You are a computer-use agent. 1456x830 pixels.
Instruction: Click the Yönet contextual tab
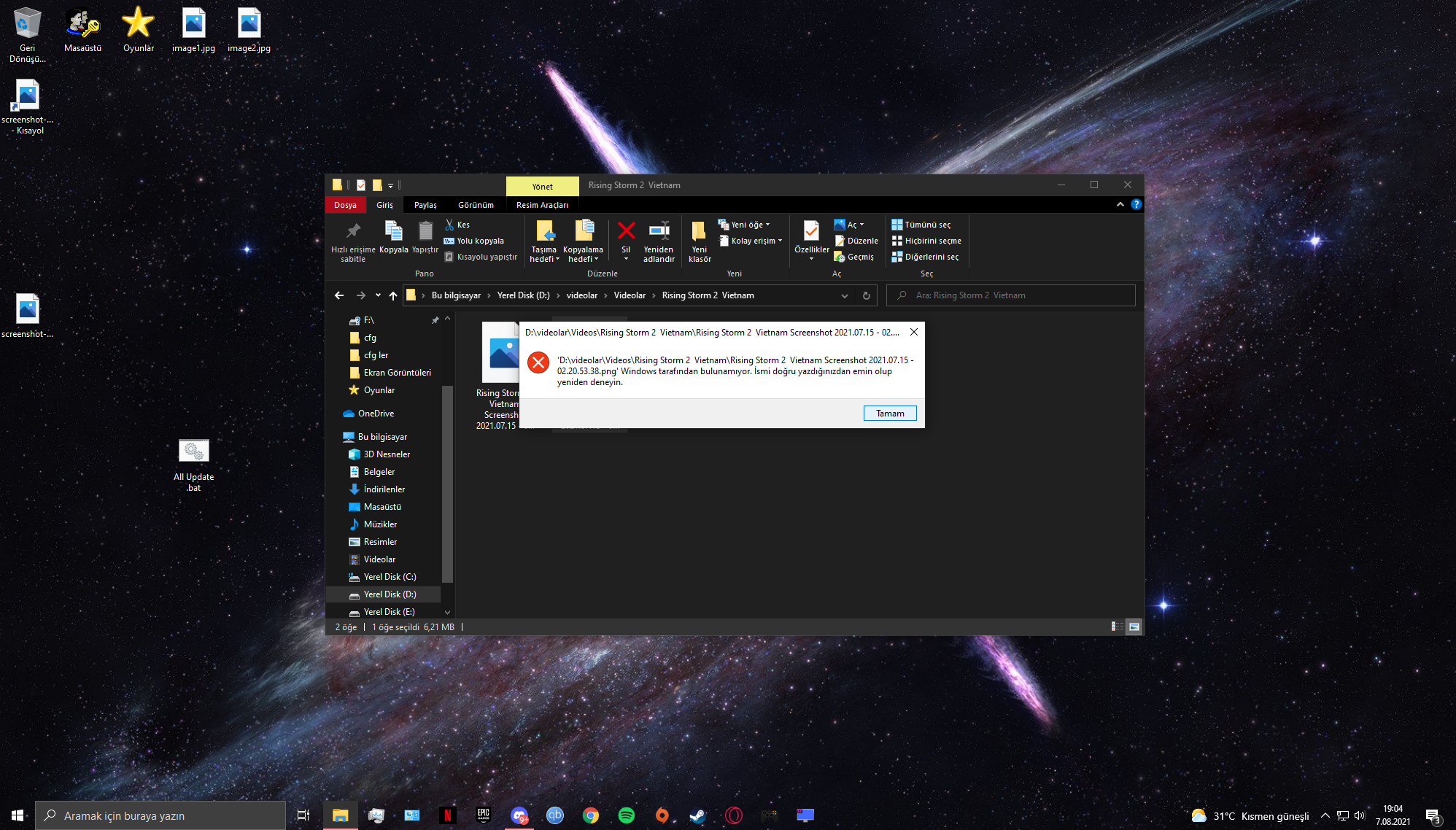click(x=542, y=187)
